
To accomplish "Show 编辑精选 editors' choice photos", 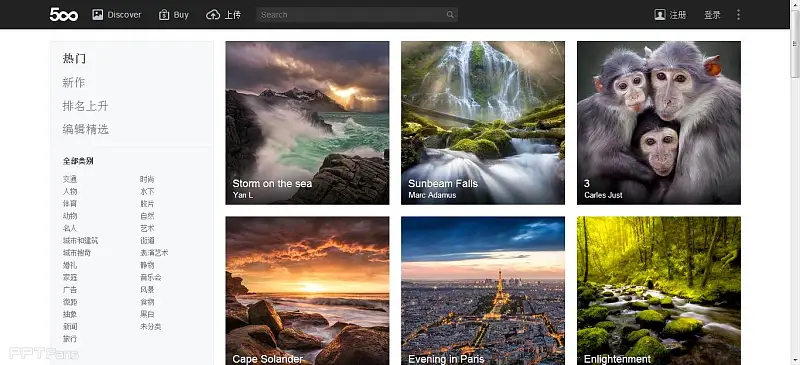I will tap(86, 130).
